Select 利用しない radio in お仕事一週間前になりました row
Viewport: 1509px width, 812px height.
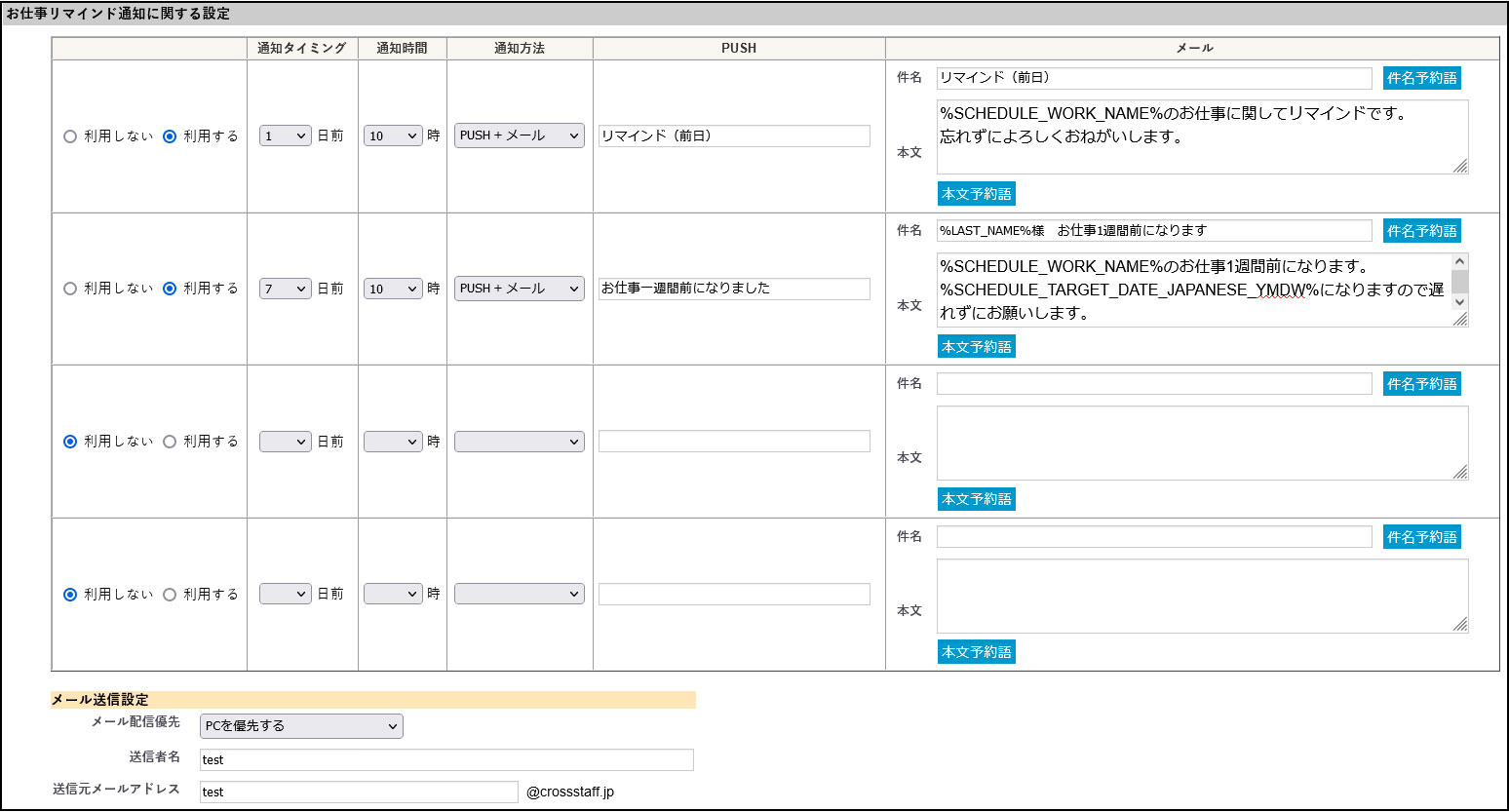(x=70, y=289)
